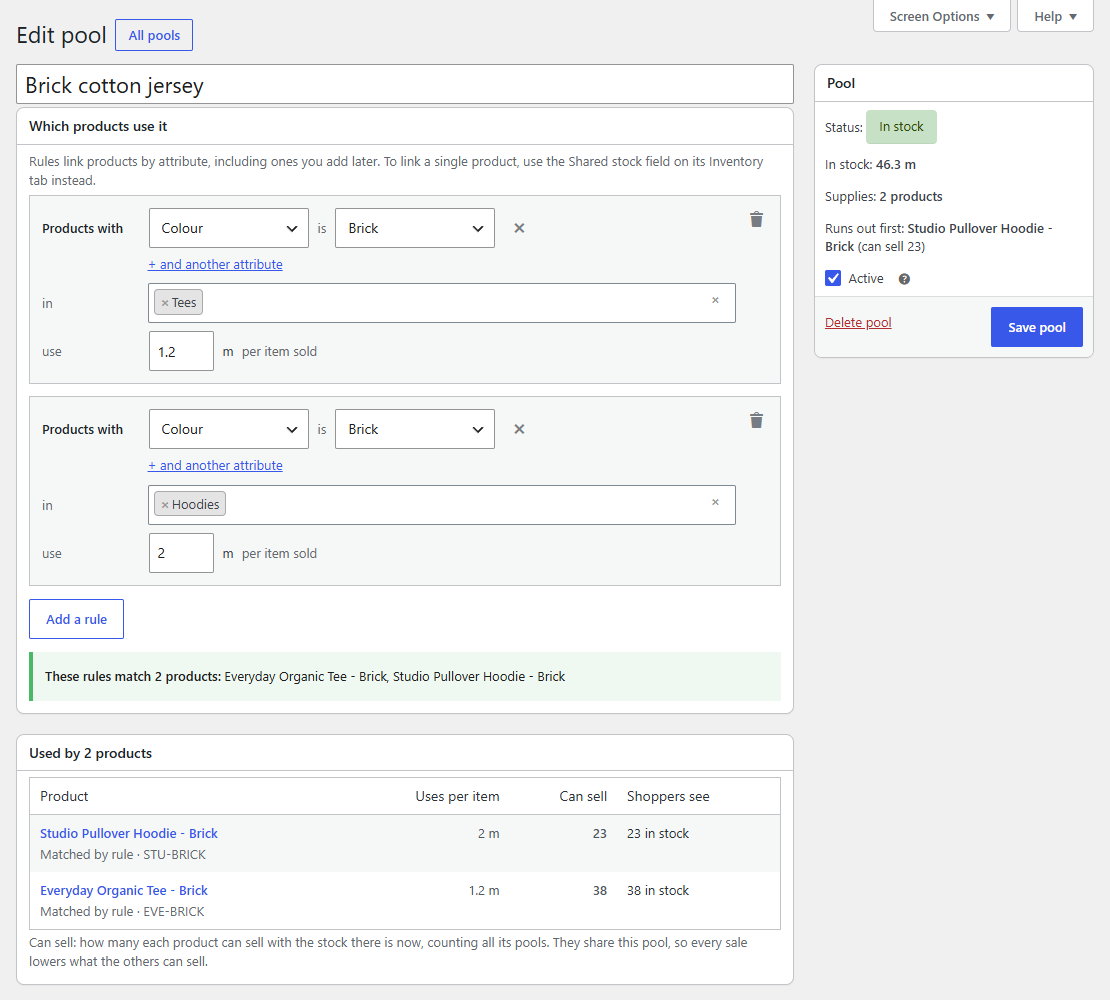Select the 'In stock: 46.3 m' text
This screenshot has height=1000, width=1110.
(870, 165)
